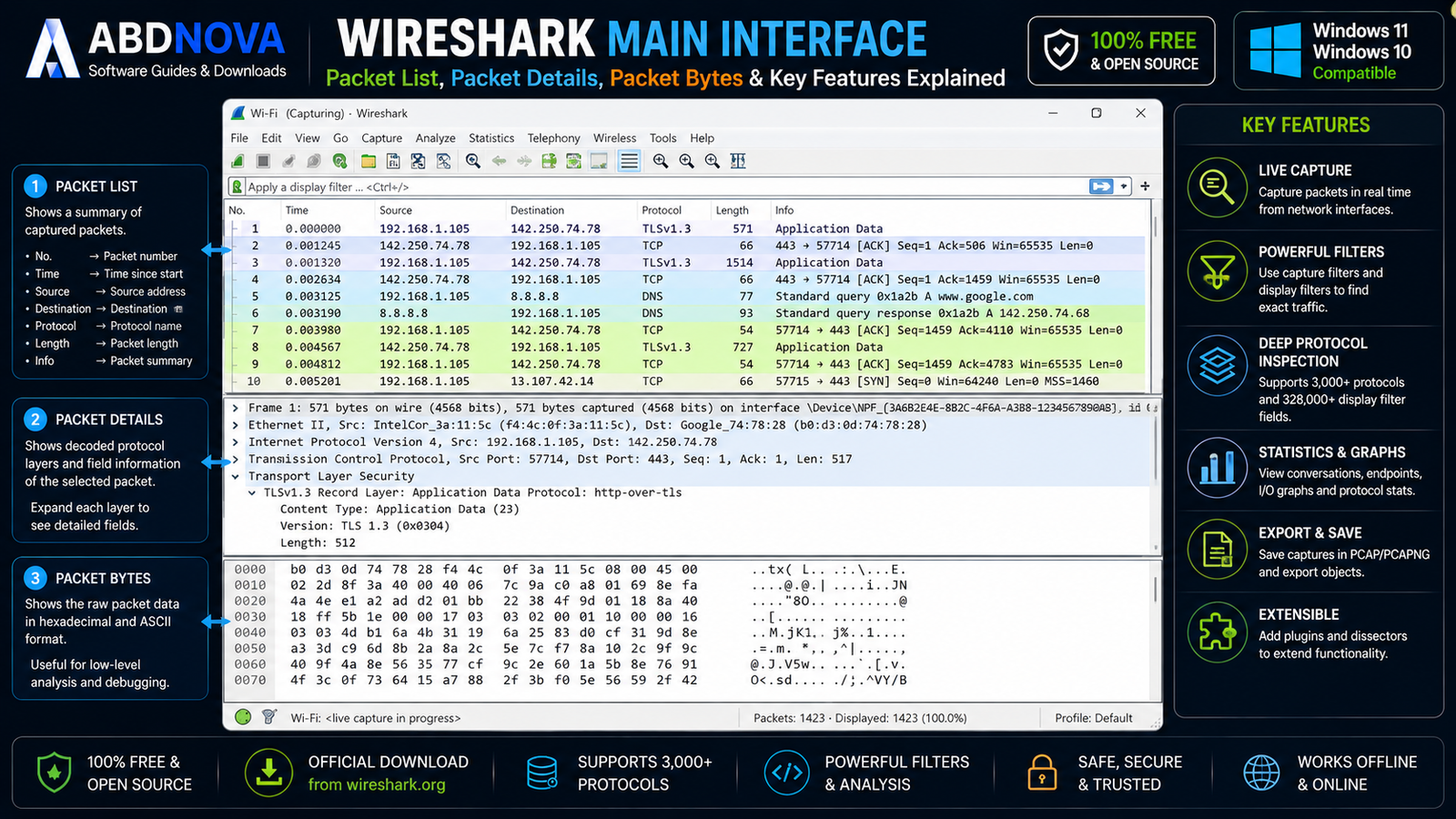The width and height of the screenshot is (1456, 819).
Task: Open the display filter history dropdown
Action: (x=1124, y=187)
